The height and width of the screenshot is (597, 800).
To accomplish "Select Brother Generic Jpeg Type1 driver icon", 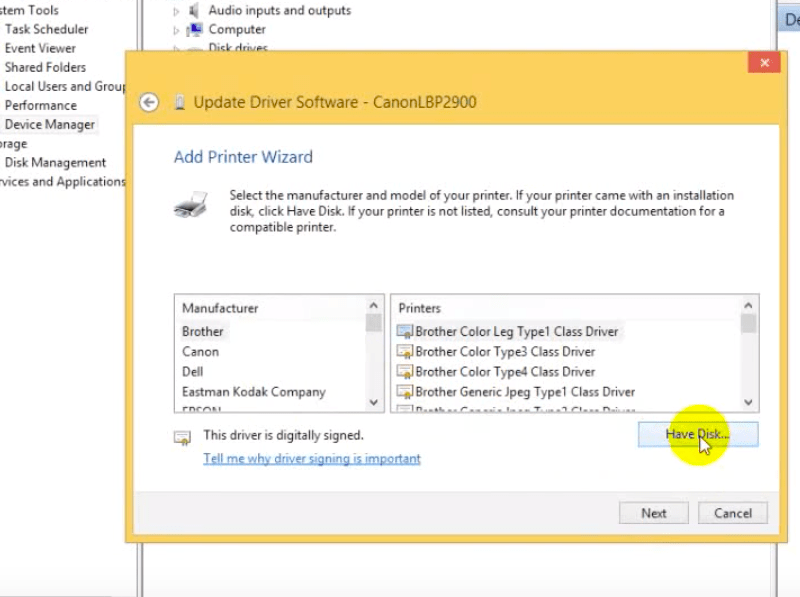I will pos(405,392).
